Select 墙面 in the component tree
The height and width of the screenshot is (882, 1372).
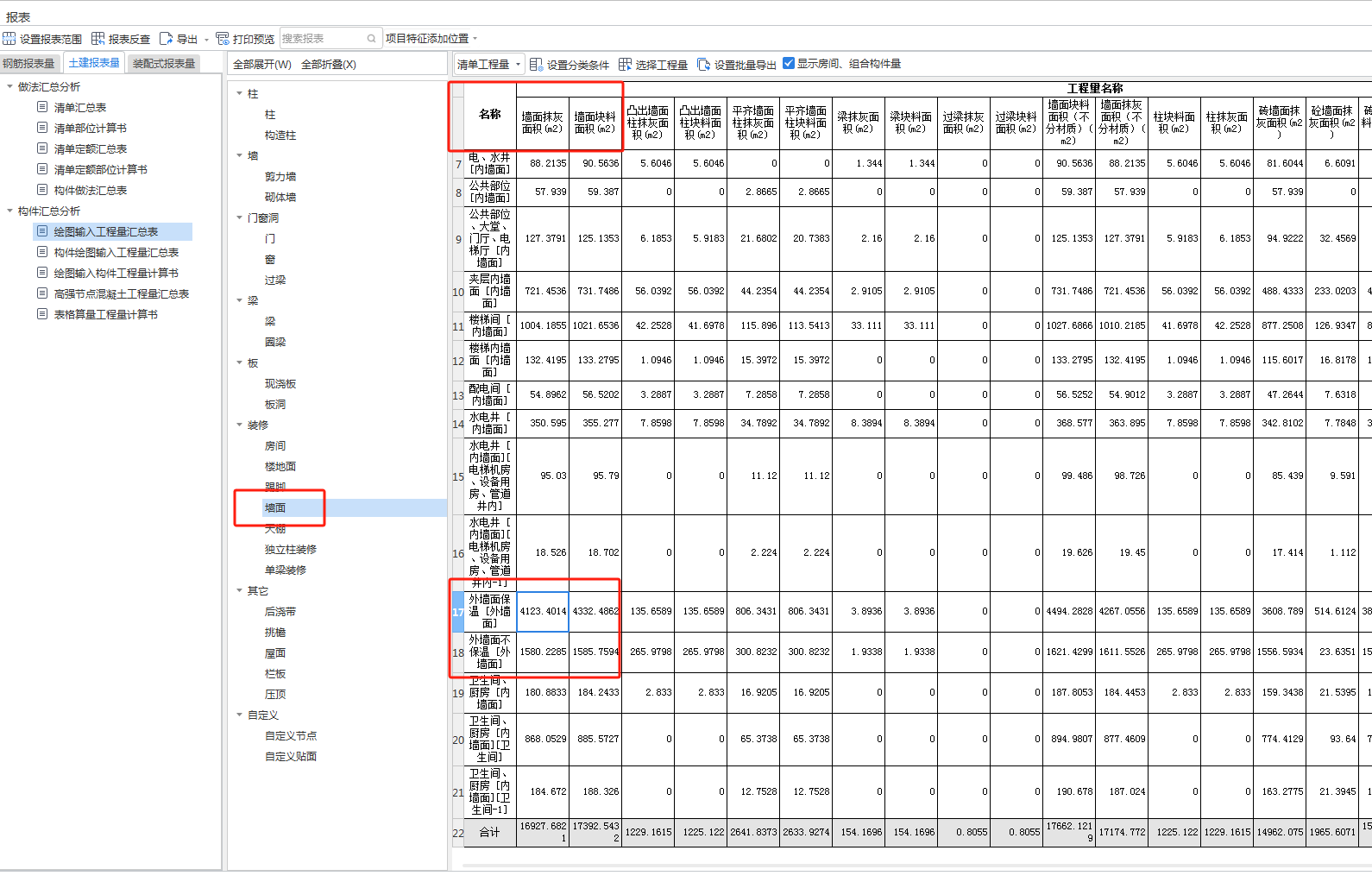click(x=275, y=508)
